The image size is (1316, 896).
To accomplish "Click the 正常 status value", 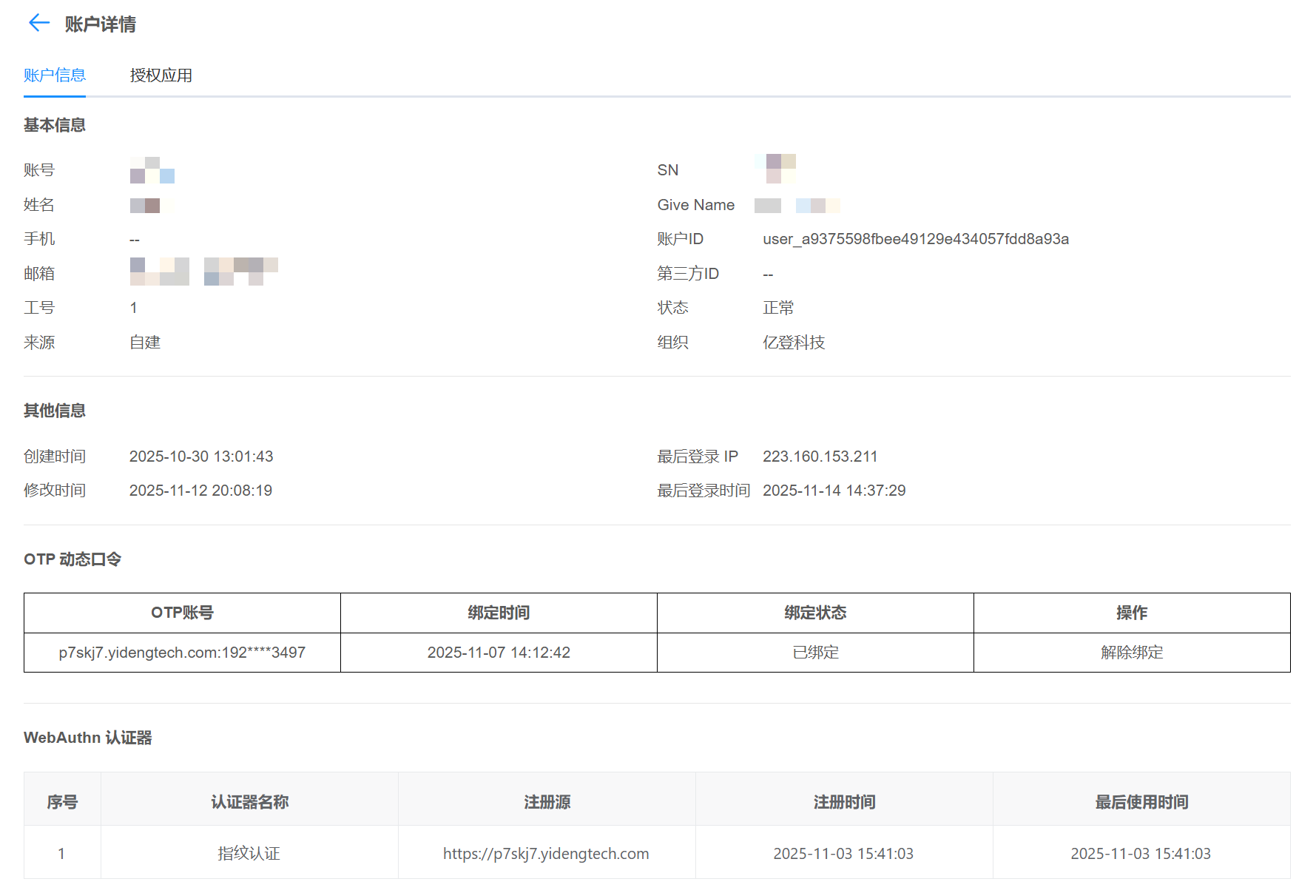I will 778,308.
